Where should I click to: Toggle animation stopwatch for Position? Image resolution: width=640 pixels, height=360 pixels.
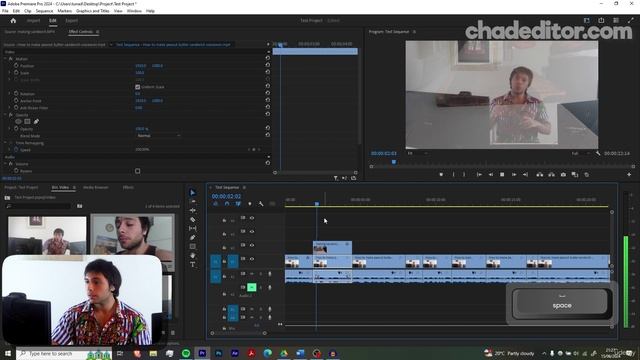(16, 65)
